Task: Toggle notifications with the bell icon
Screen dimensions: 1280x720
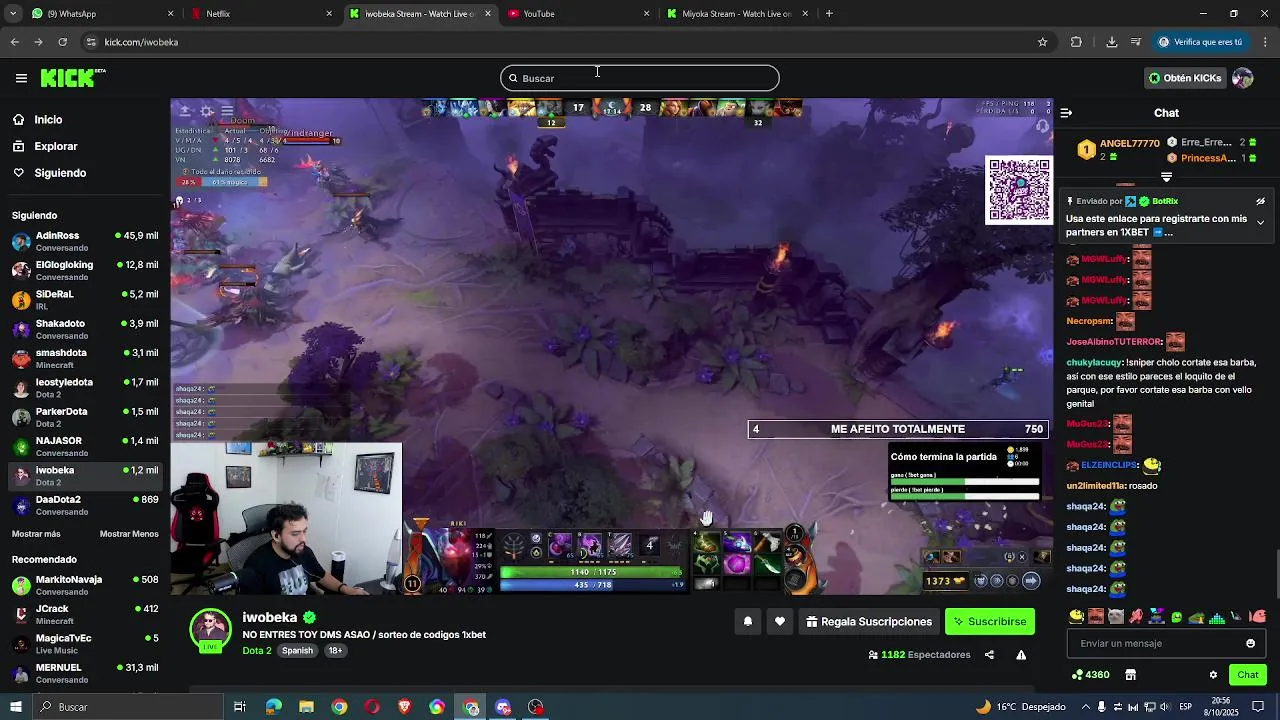Action: [747, 622]
